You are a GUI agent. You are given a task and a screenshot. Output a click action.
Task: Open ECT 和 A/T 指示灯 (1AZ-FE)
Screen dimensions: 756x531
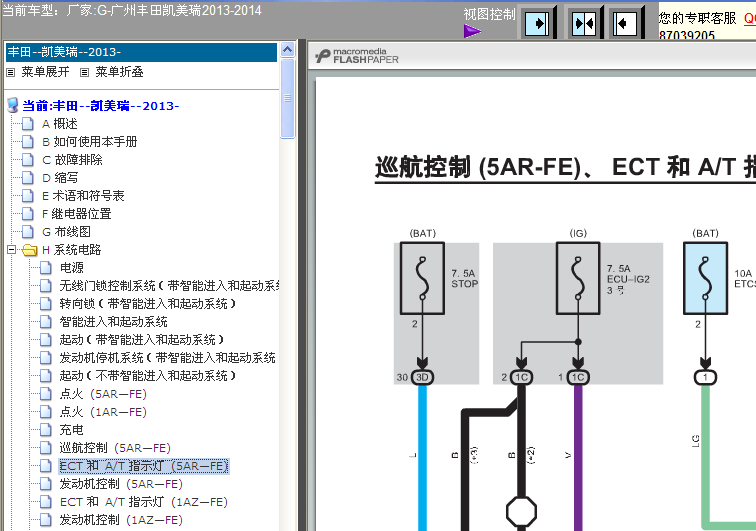point(144,502)
